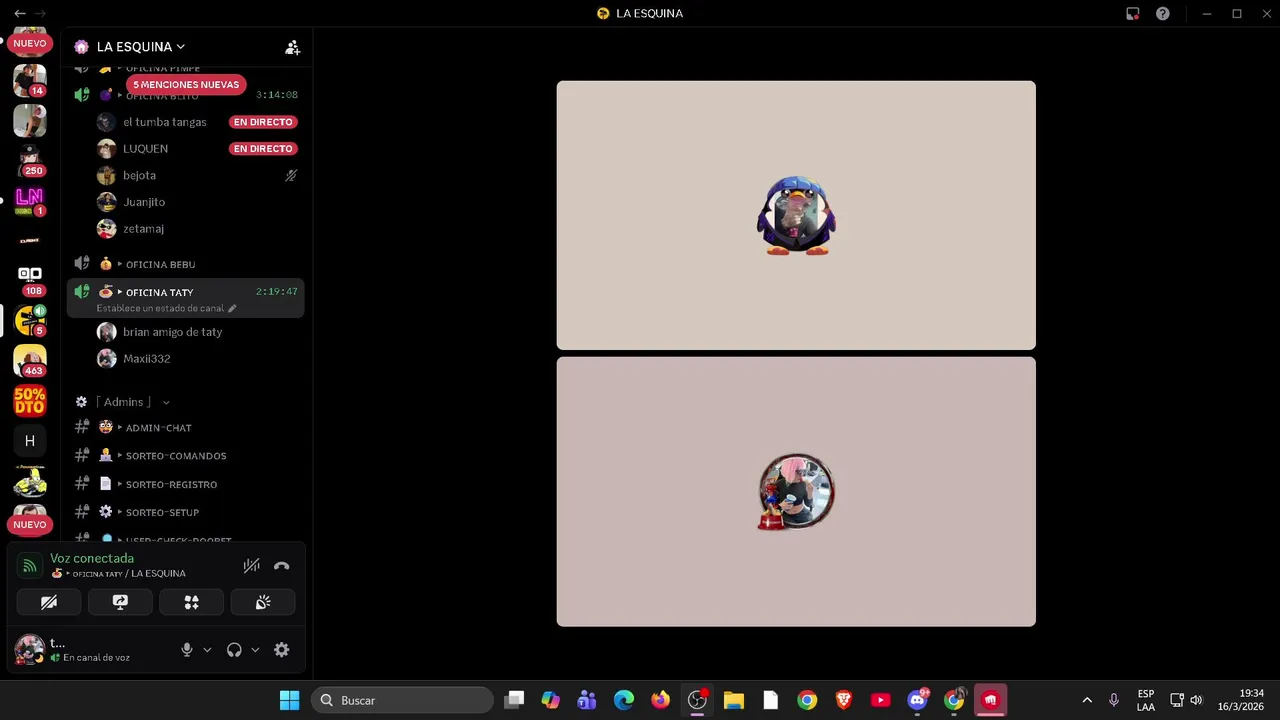
Task: Jump to NUEVO unread indicator at bottom
Action: point(30,524)
